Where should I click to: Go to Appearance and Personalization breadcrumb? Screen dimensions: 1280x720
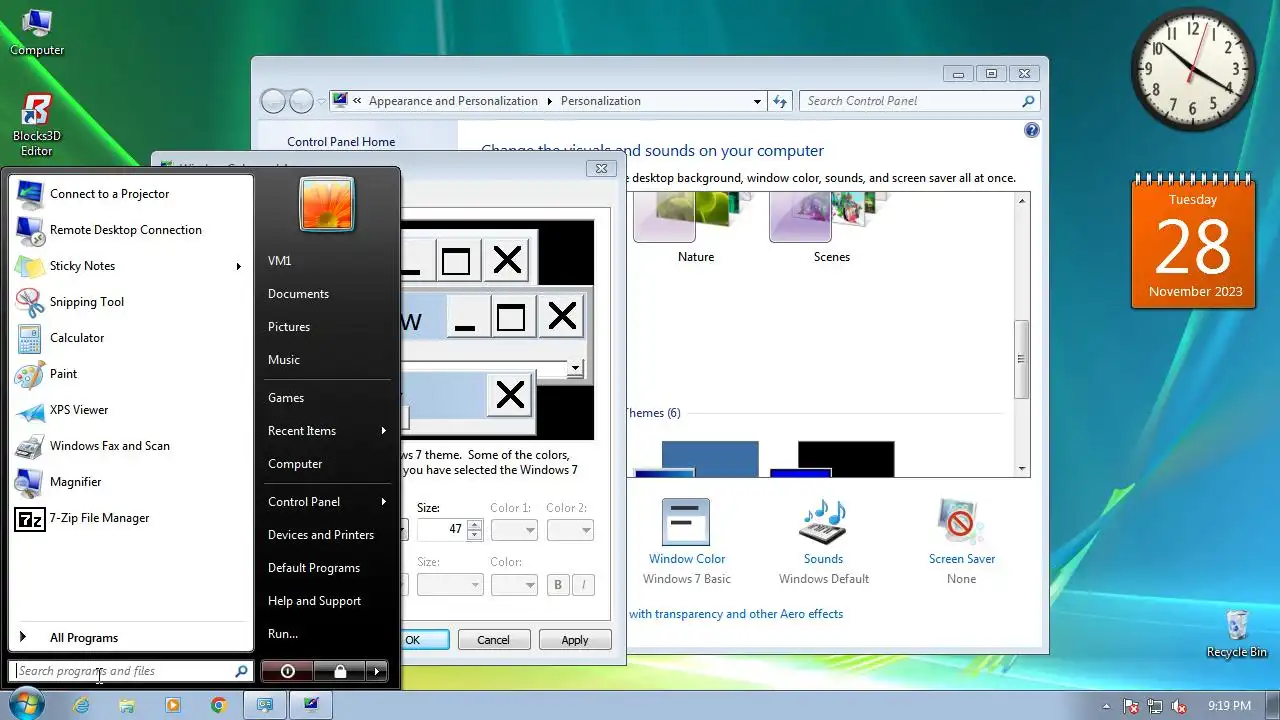[453, 101]
